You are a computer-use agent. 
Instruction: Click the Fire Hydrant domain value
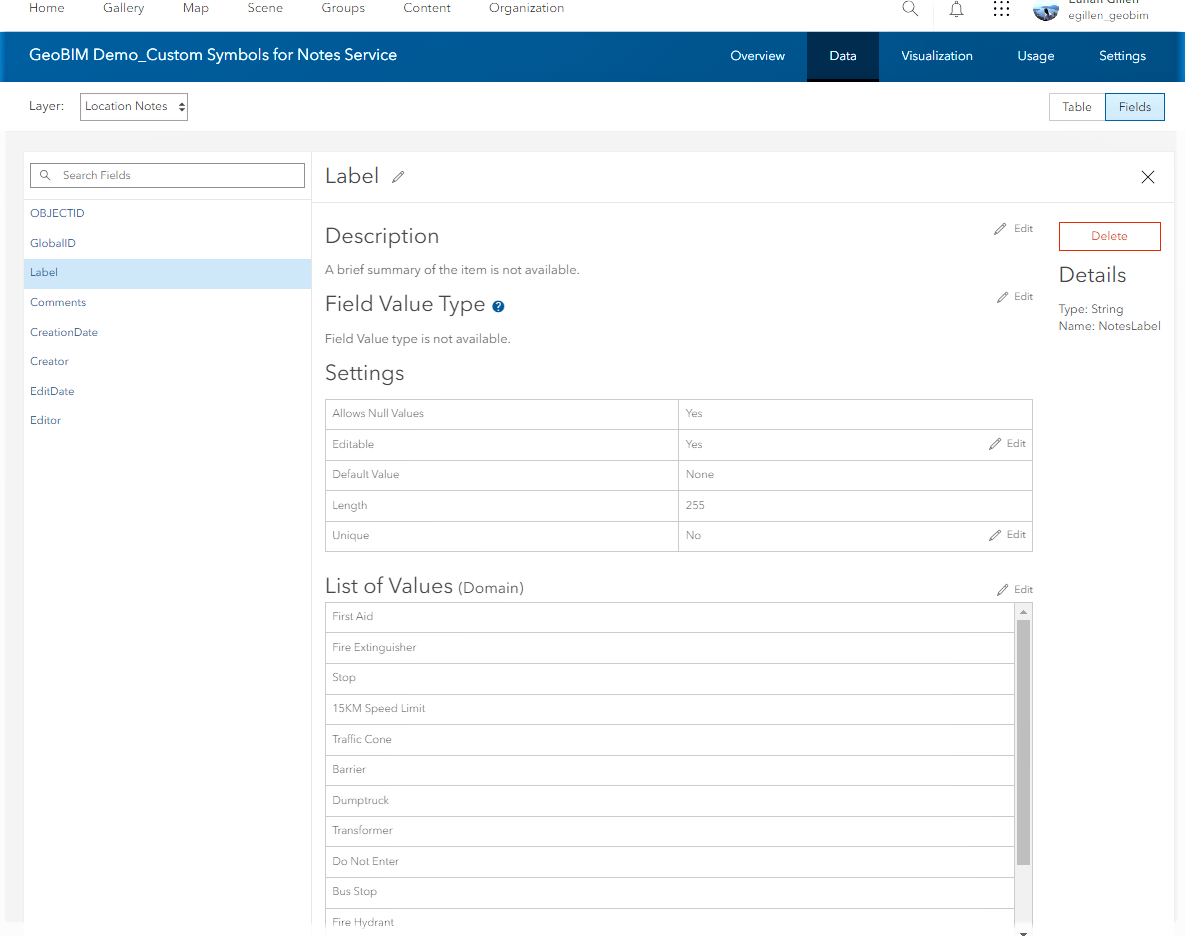point(670,922)
